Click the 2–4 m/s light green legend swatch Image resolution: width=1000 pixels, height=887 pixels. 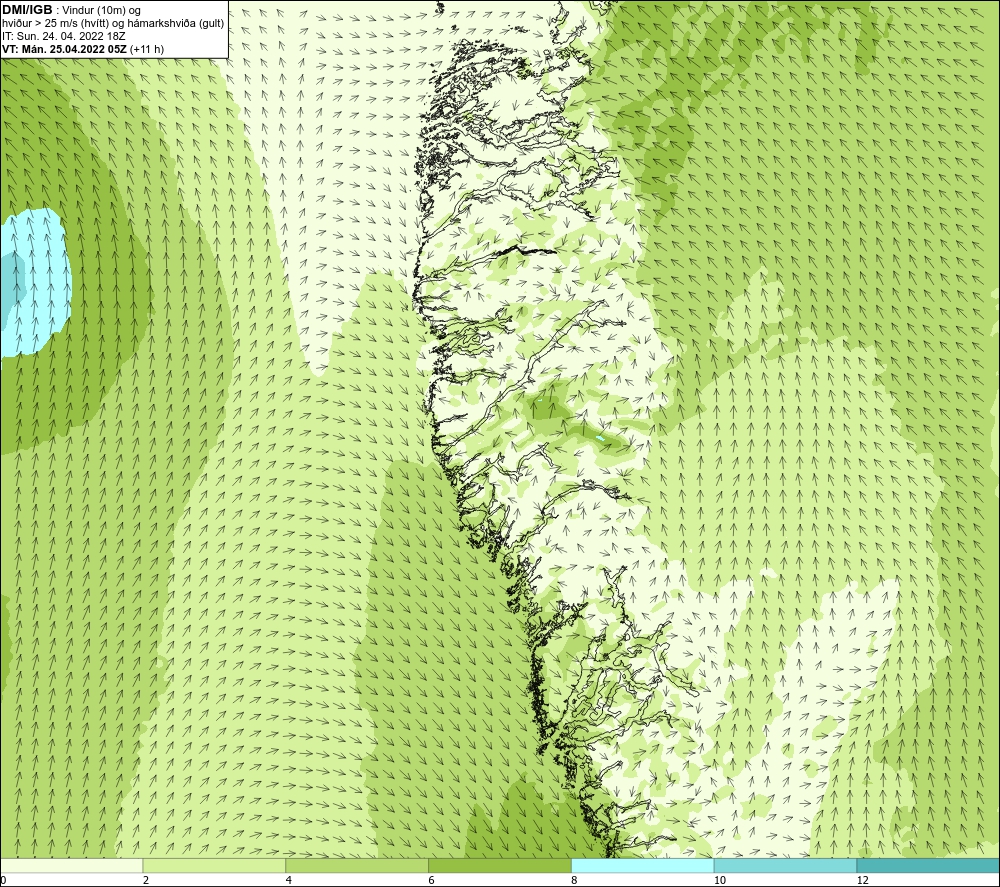pyautogui.click(x=214, y=865)
